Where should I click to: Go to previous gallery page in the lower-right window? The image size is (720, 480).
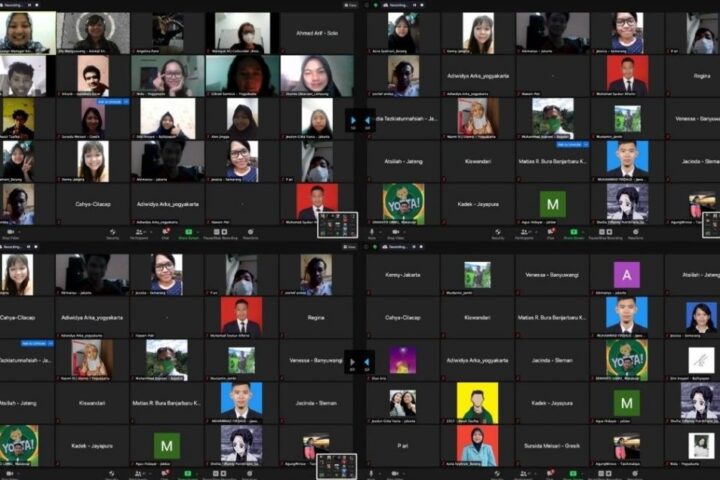366,362
